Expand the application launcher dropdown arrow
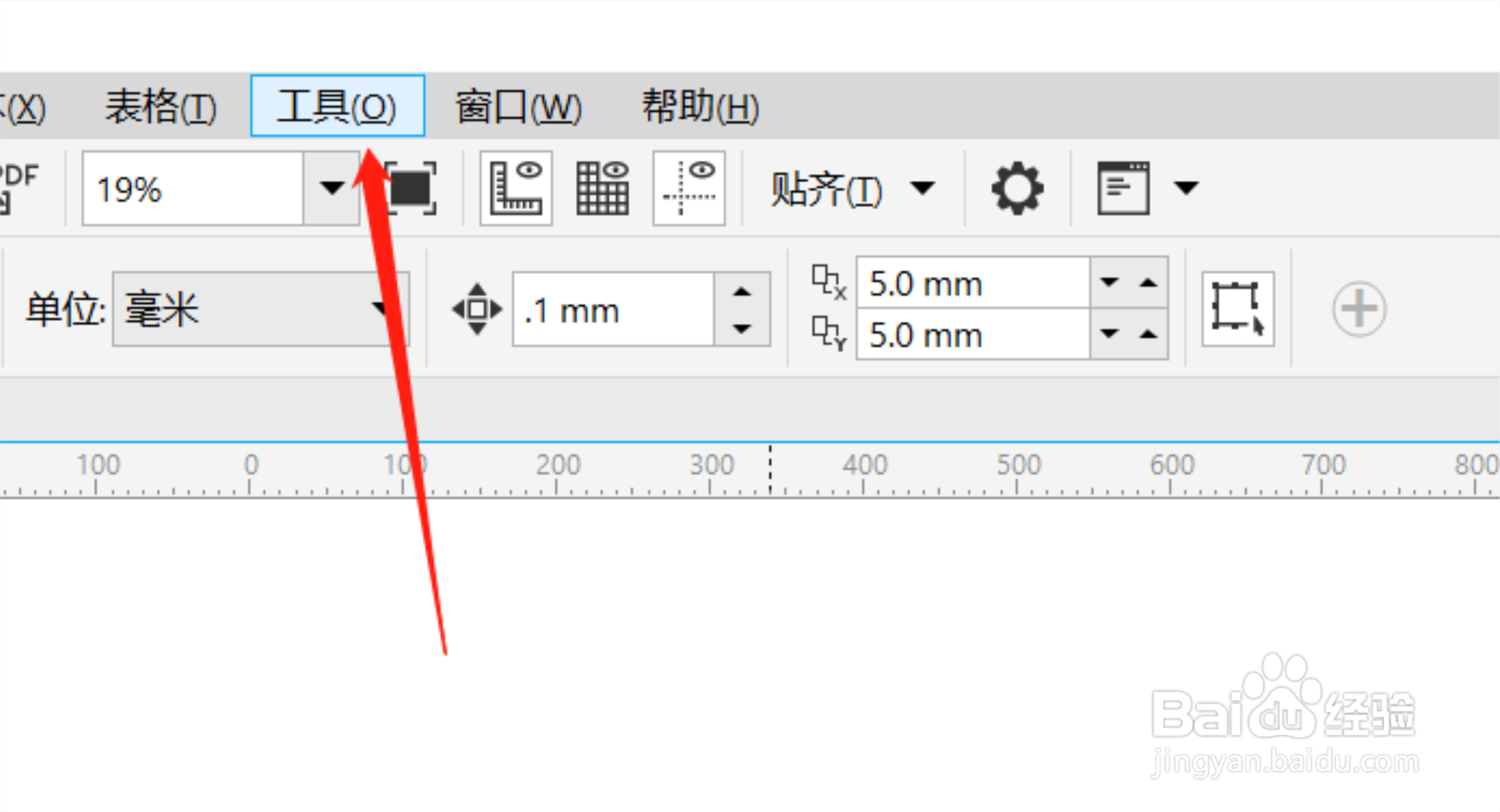The width and height of the screenshot is (1500, 812). [x=1186, y=188]
